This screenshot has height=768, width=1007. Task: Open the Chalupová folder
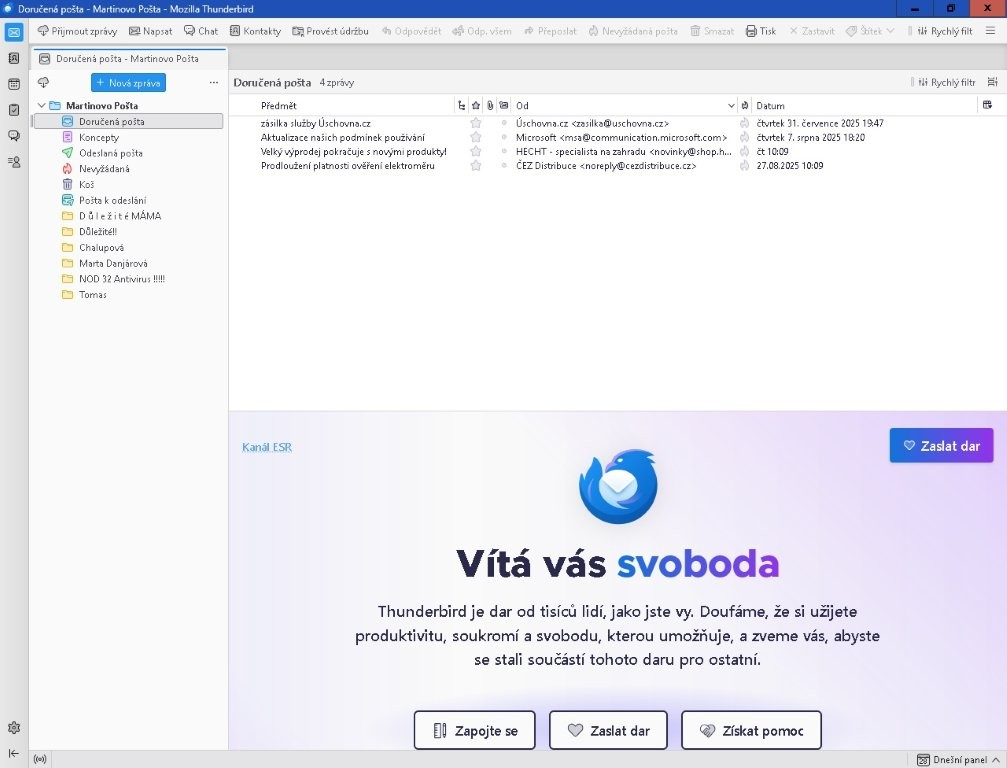point(128,247)
